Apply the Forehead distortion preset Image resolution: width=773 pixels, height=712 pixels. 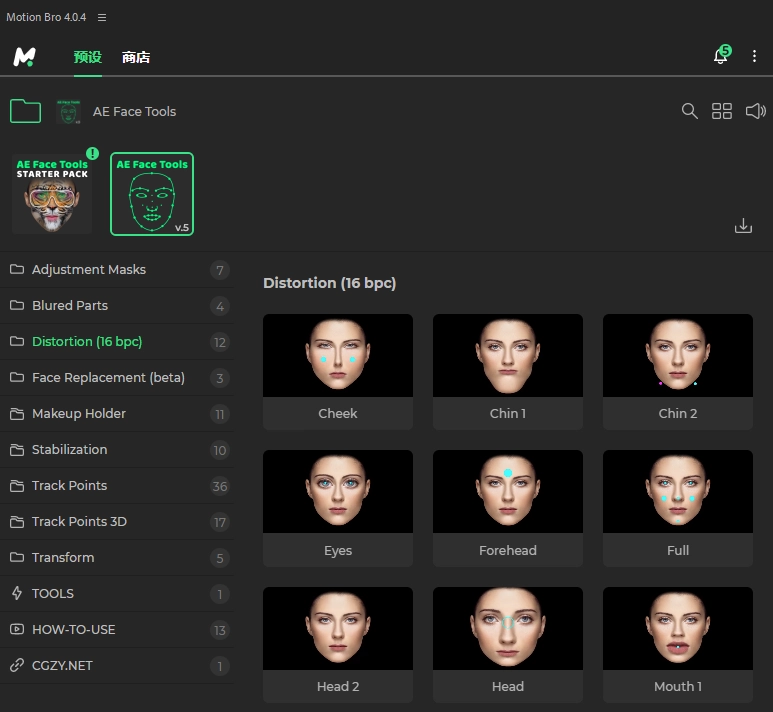(508, 508)
